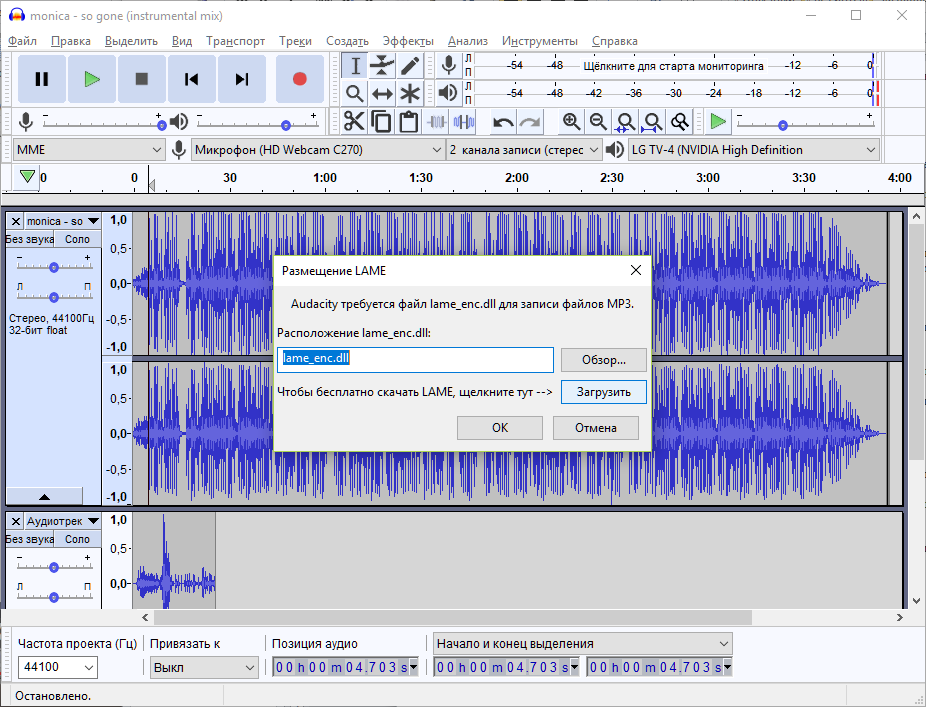Click the Copy icon in edit toolbar
Screen dimensions: 926x707
(x=382, y=122)
